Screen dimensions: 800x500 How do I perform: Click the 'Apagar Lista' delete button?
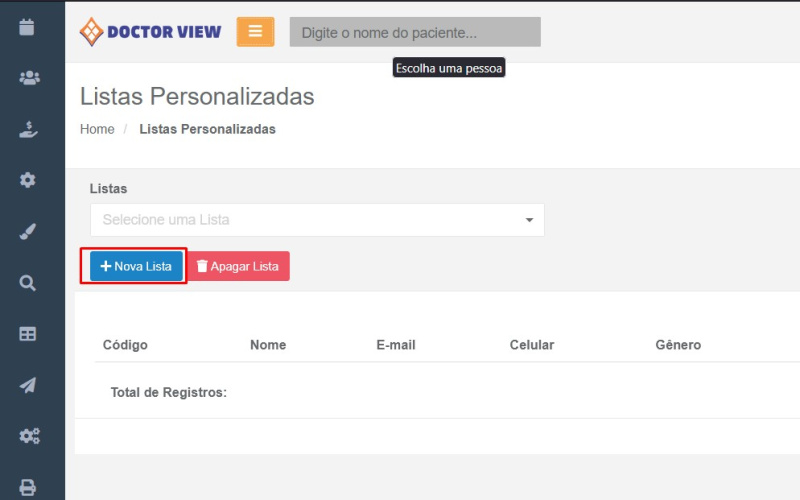coord(238,266)
